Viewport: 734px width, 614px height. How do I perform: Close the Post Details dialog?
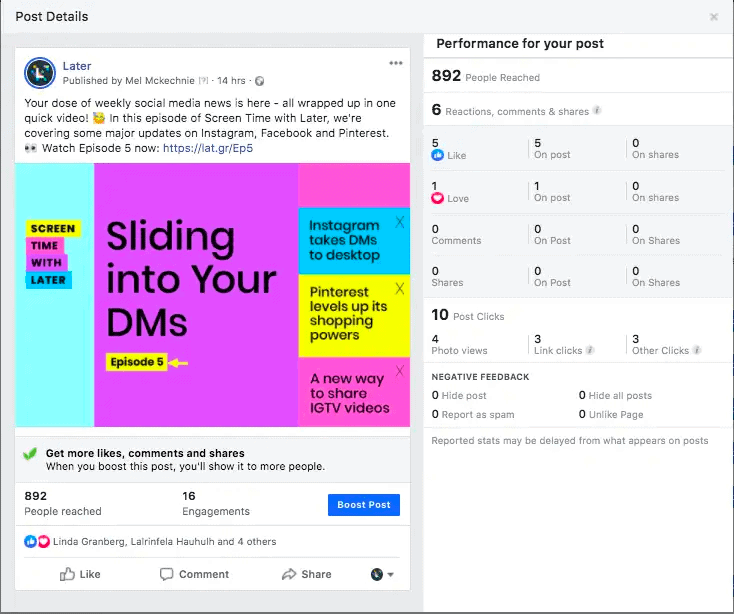(713, 17)
